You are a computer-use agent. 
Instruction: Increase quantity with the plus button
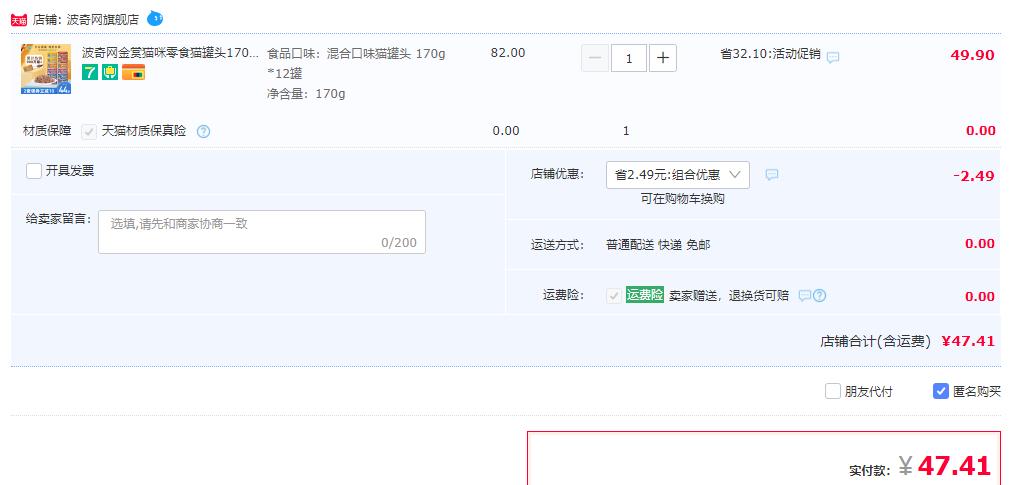(x=663, y=58)
